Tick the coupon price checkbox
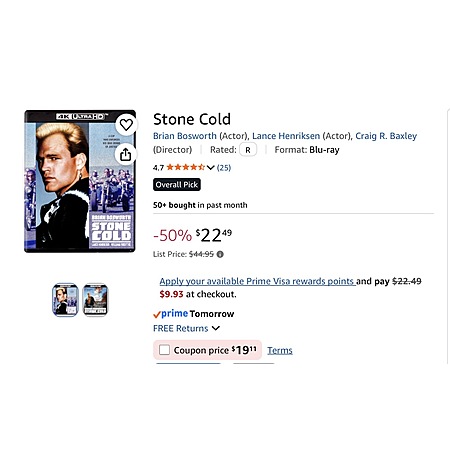This screenshot has height=450, width=450. [164, 350]
